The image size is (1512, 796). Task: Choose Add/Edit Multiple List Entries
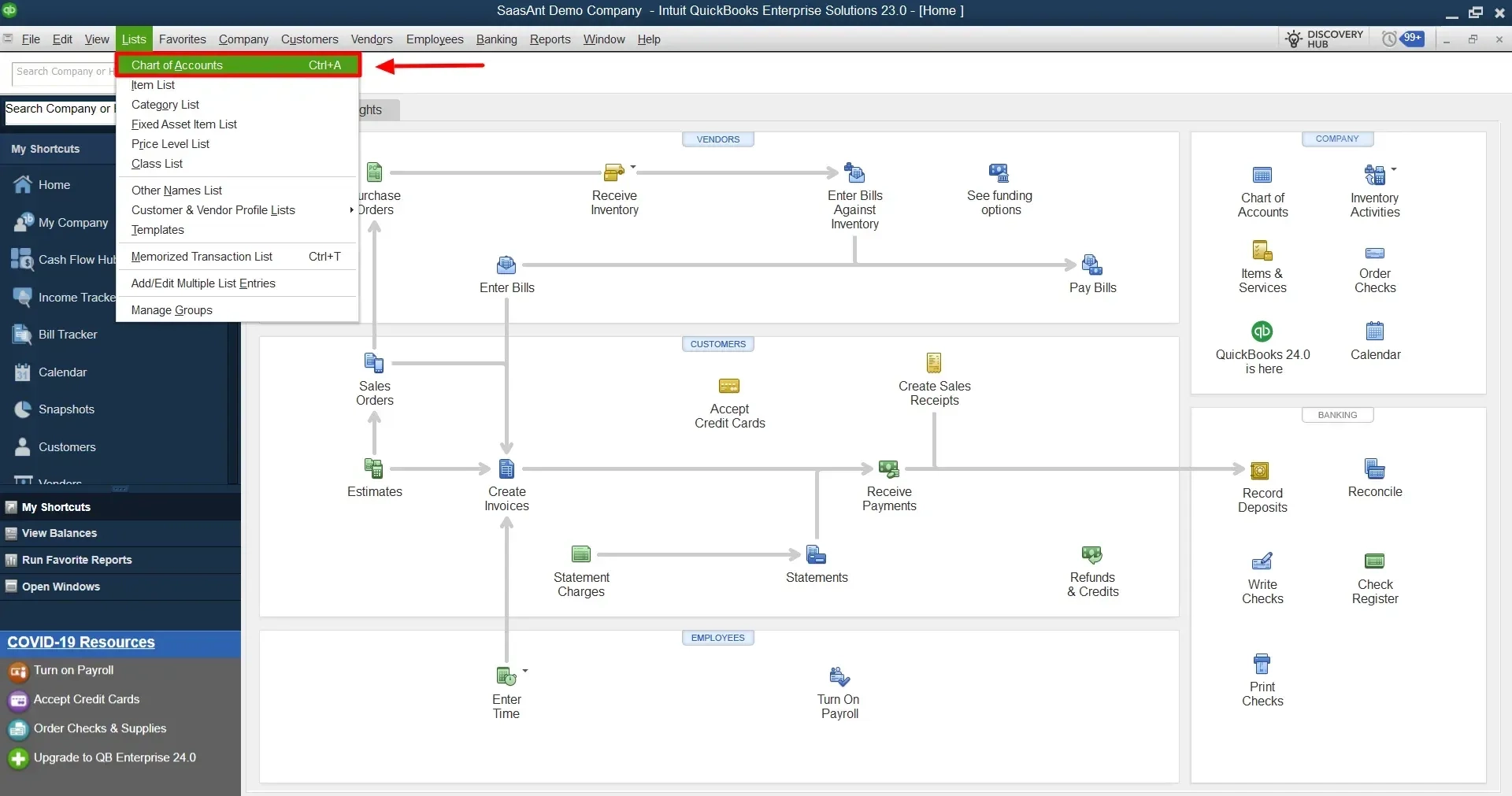(x=237, y=283)
